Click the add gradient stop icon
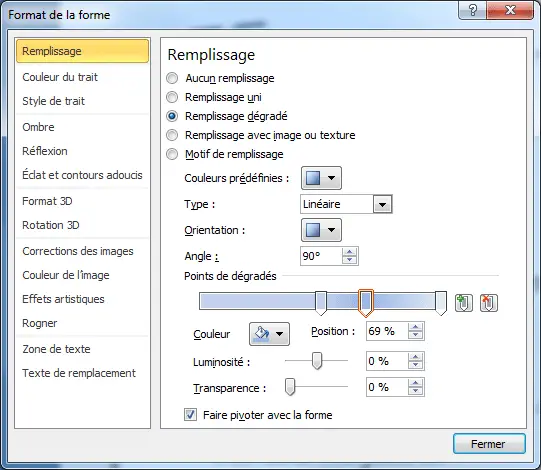The image size is (541, 470). (463, 303)
